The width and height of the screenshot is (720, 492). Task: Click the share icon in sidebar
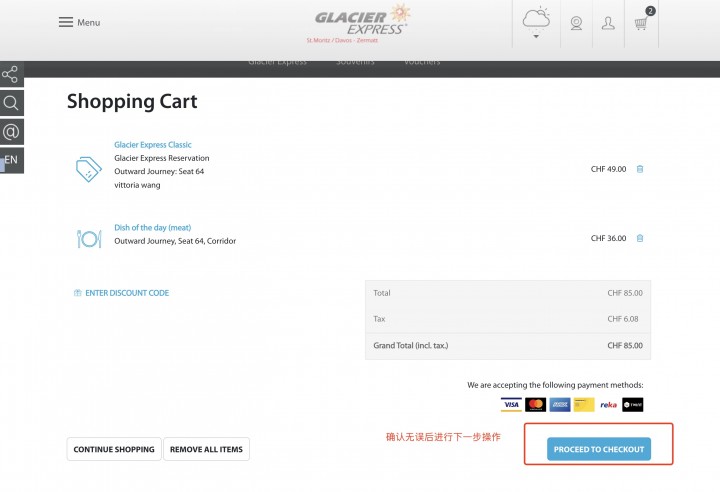pyautogui.click(x=10, y=74)
